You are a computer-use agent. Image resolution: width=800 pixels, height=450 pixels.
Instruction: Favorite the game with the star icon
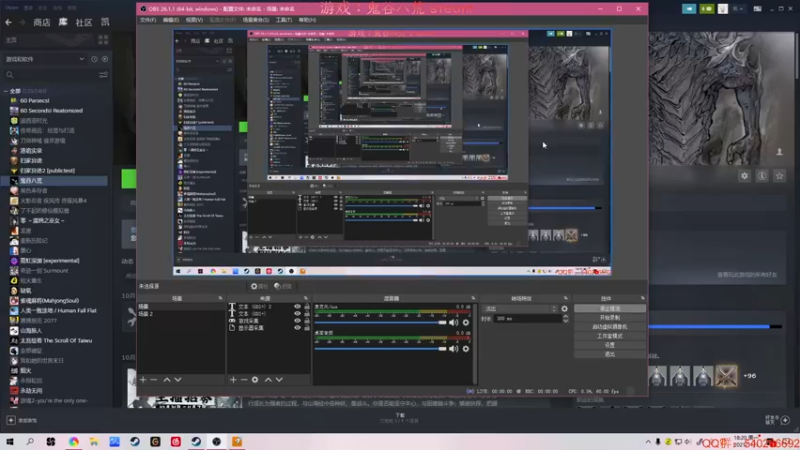pyautogui.click(x=779, y=176)
